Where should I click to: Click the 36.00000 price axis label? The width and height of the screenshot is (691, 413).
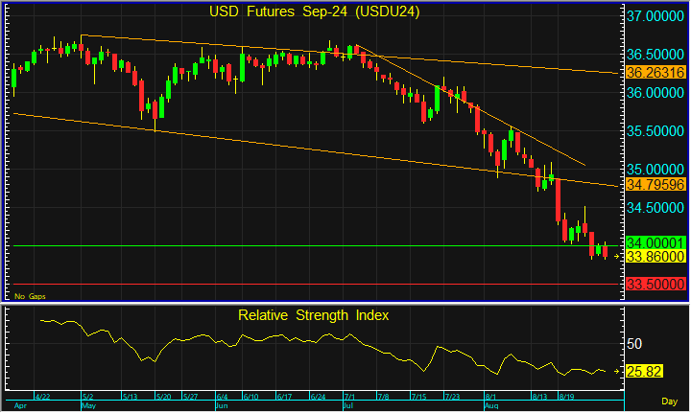pos(656,93)
